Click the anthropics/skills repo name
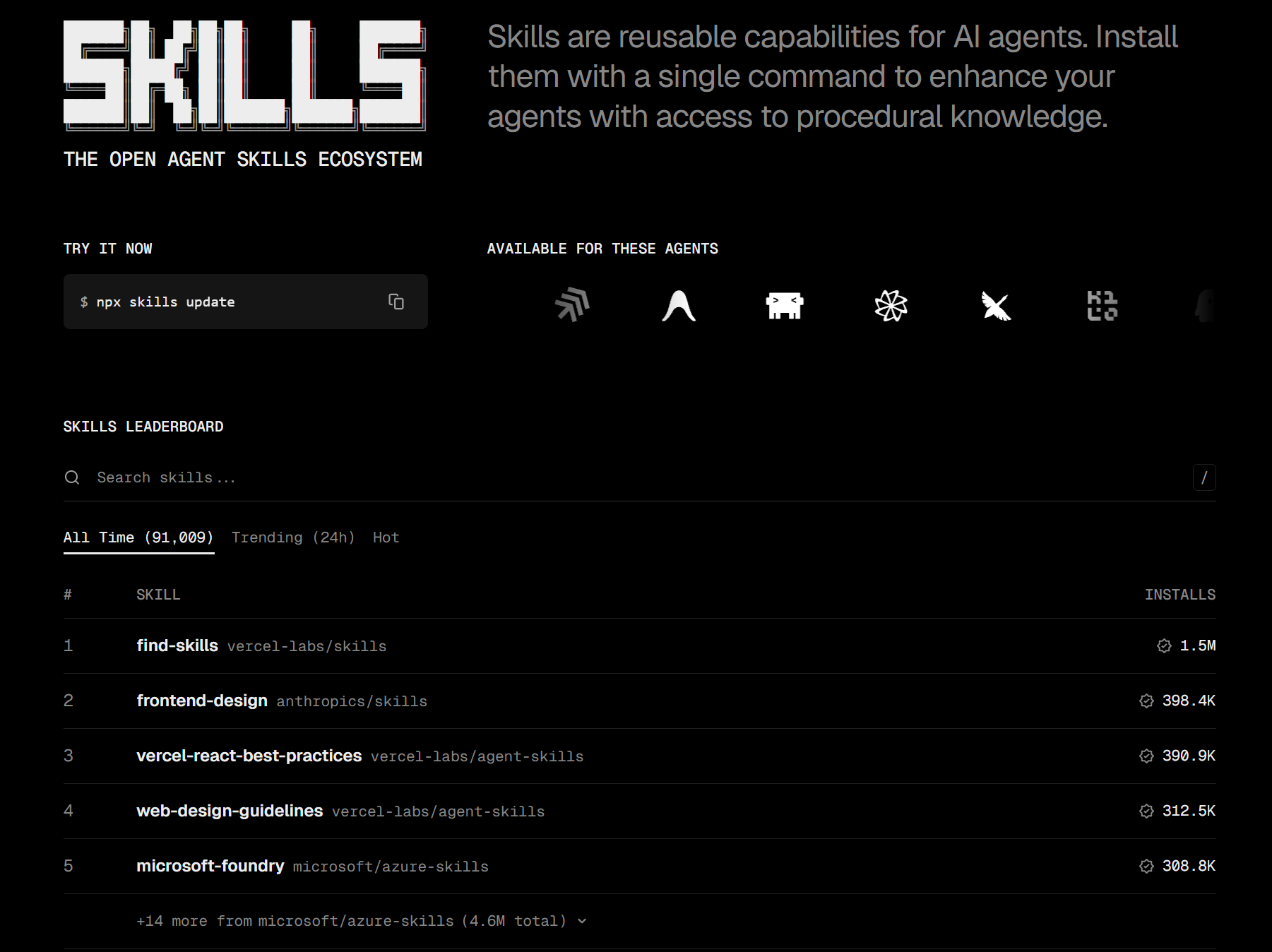The width and height of the screenshot is (1272, 952). (x=352, y=701)
